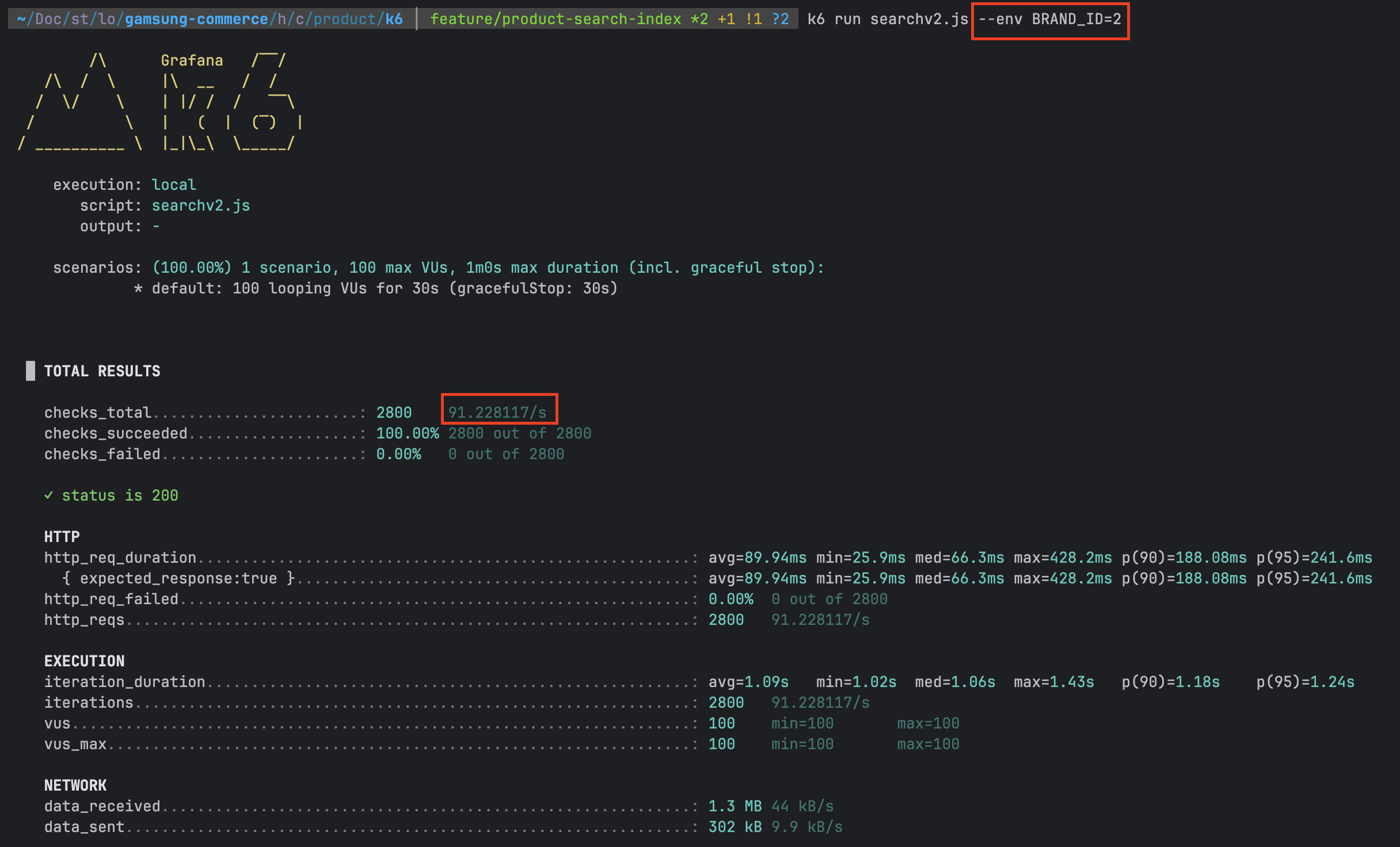The width and height of the screenshot is (1400, 847).
Task: Click the gamsung-commerce path segment
Action: [196, 19]
